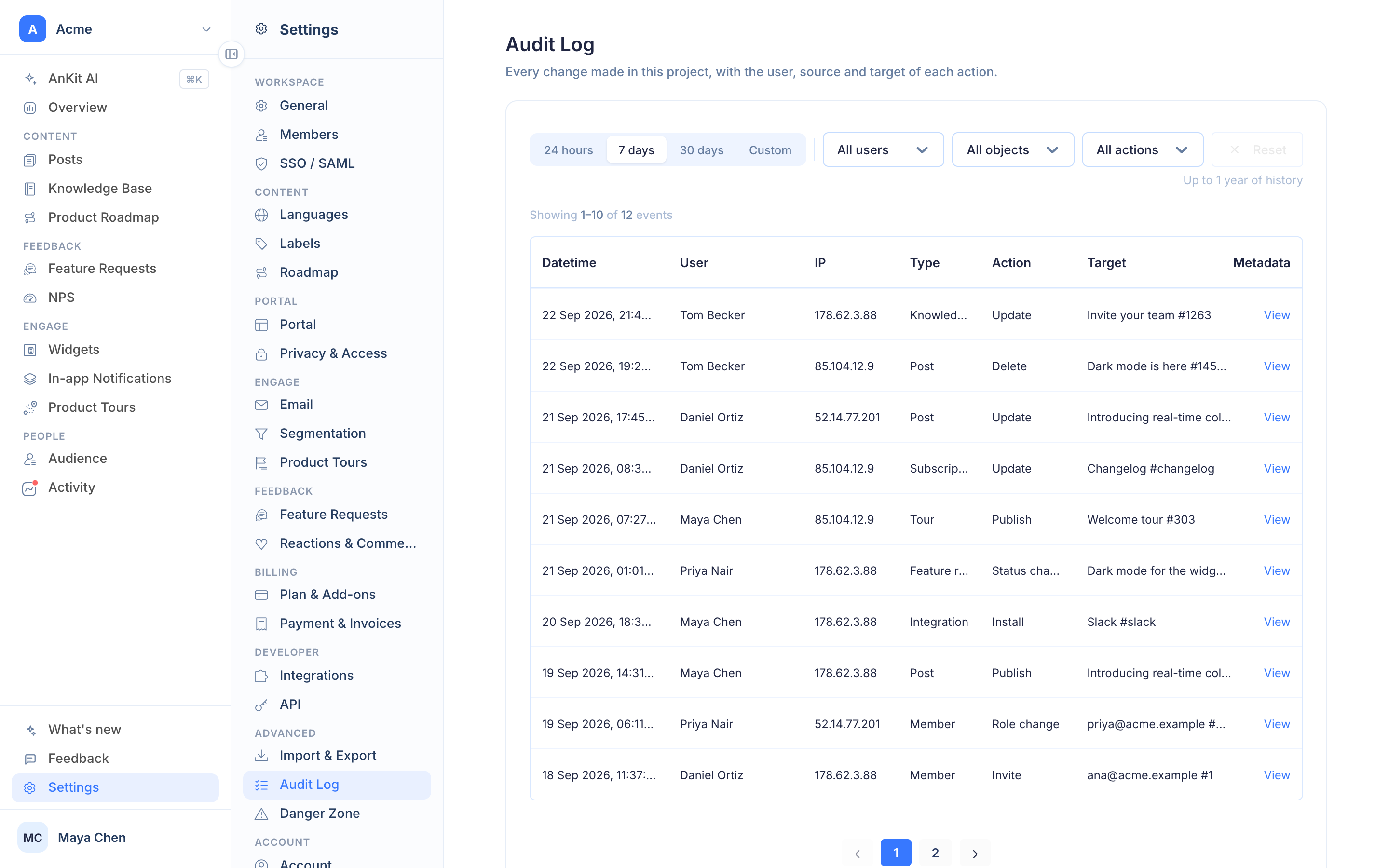Click the Email envelope icon
The width and height of the screenshot is (1389, 868).
[x=262, y=405]
